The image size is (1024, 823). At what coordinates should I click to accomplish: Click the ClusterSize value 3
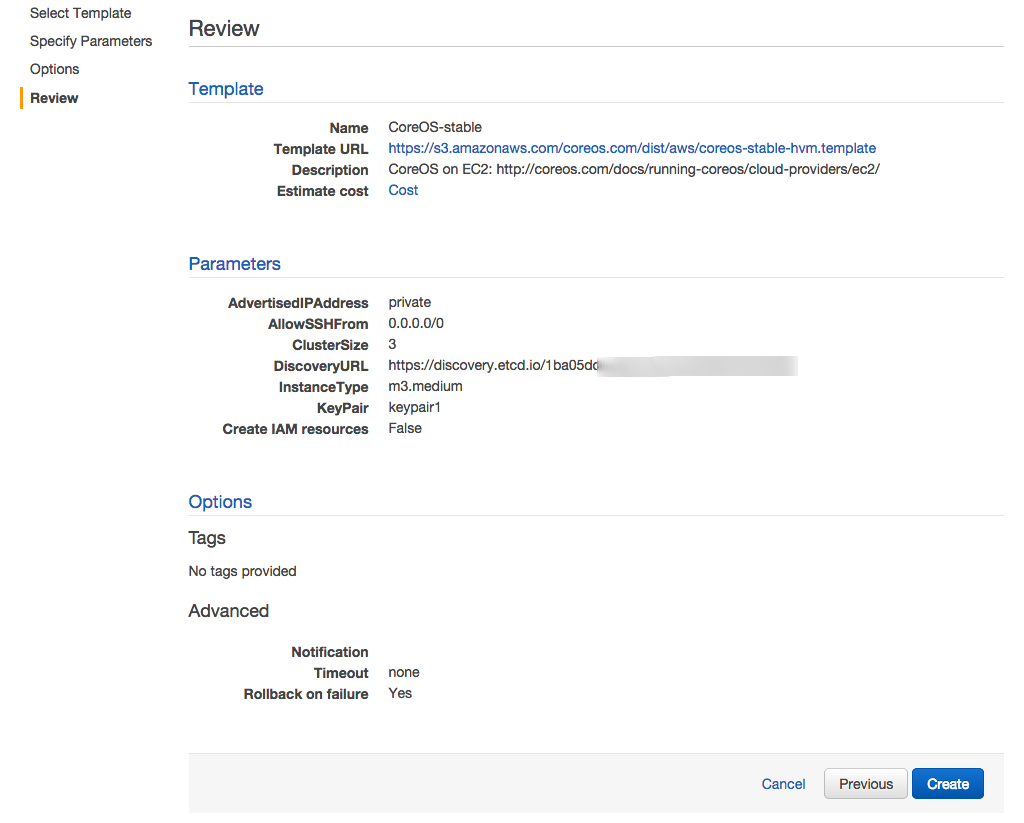(x=392, y=344)
